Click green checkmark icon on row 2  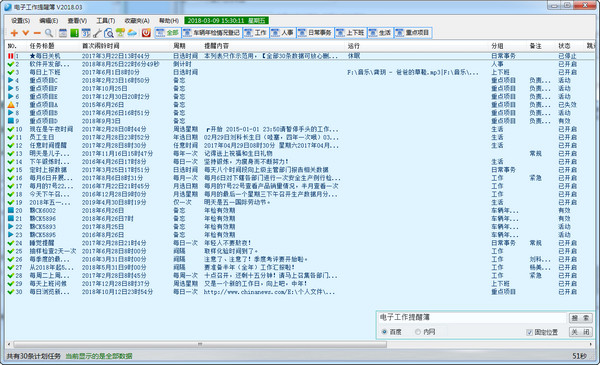[11, 64]
